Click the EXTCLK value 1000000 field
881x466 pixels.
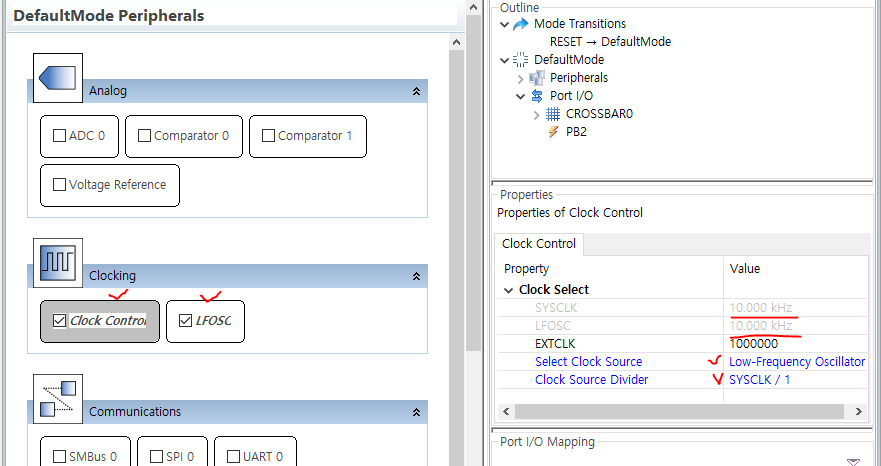click(753, 343)
